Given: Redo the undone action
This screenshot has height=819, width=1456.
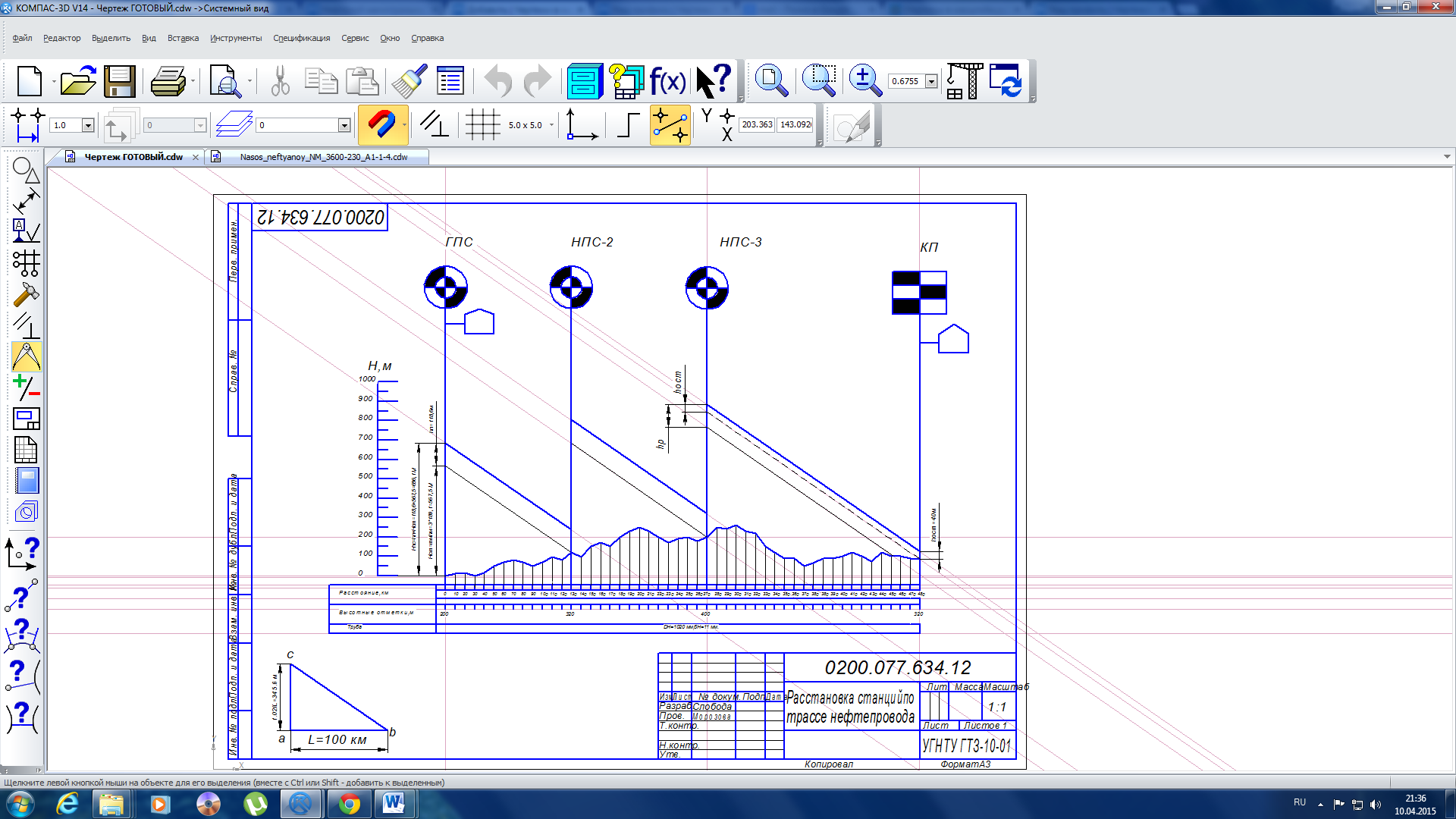Looking at the screenshot, I should [x=538, y=81].
